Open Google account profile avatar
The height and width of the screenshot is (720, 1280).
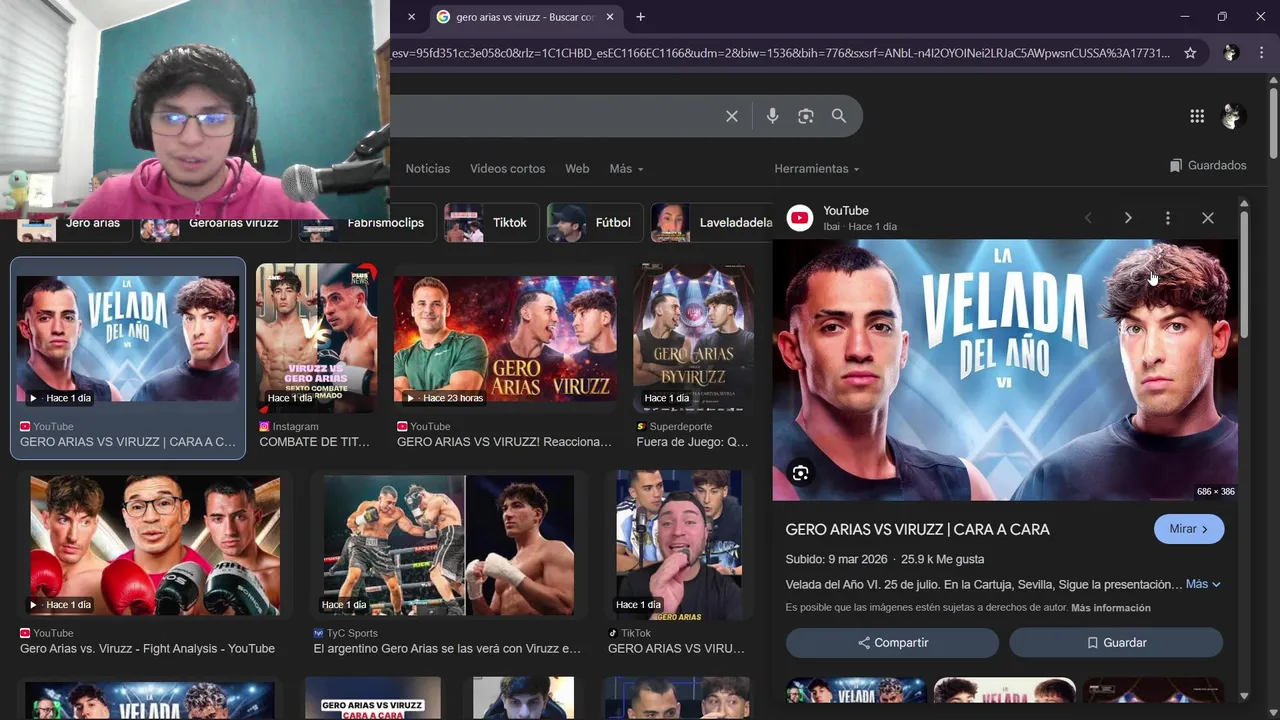[x=1233, y=116]
